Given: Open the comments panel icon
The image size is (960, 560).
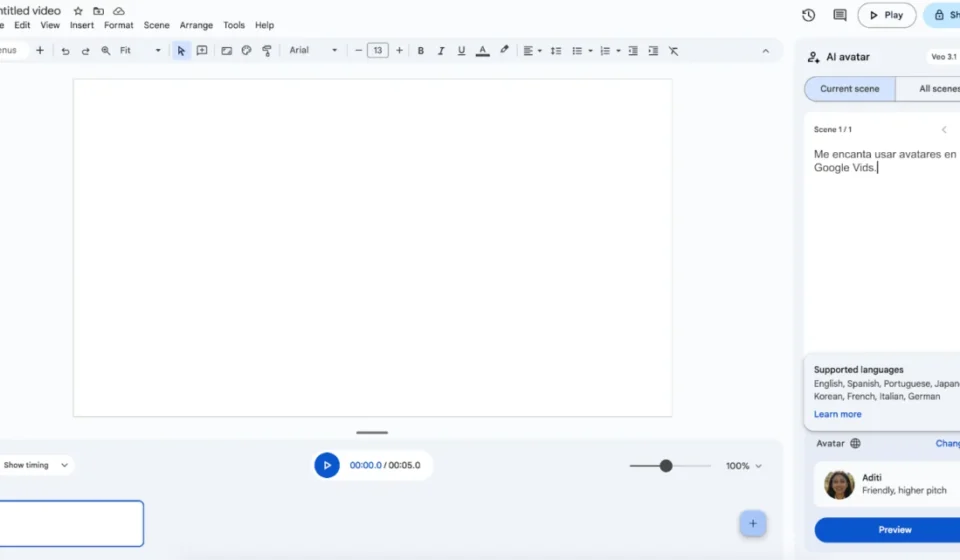Looking at the screenshot, I should point(840,15).
